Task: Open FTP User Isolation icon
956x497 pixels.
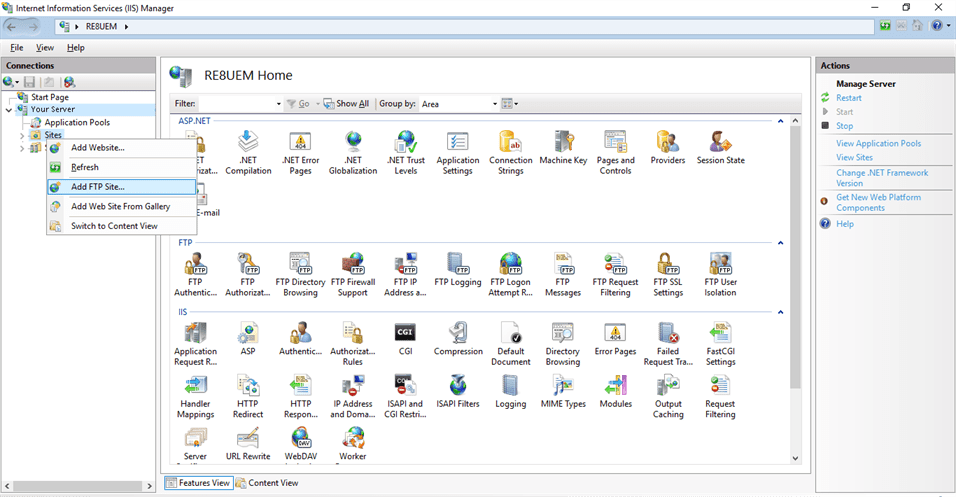Action: tap(721, 274)
